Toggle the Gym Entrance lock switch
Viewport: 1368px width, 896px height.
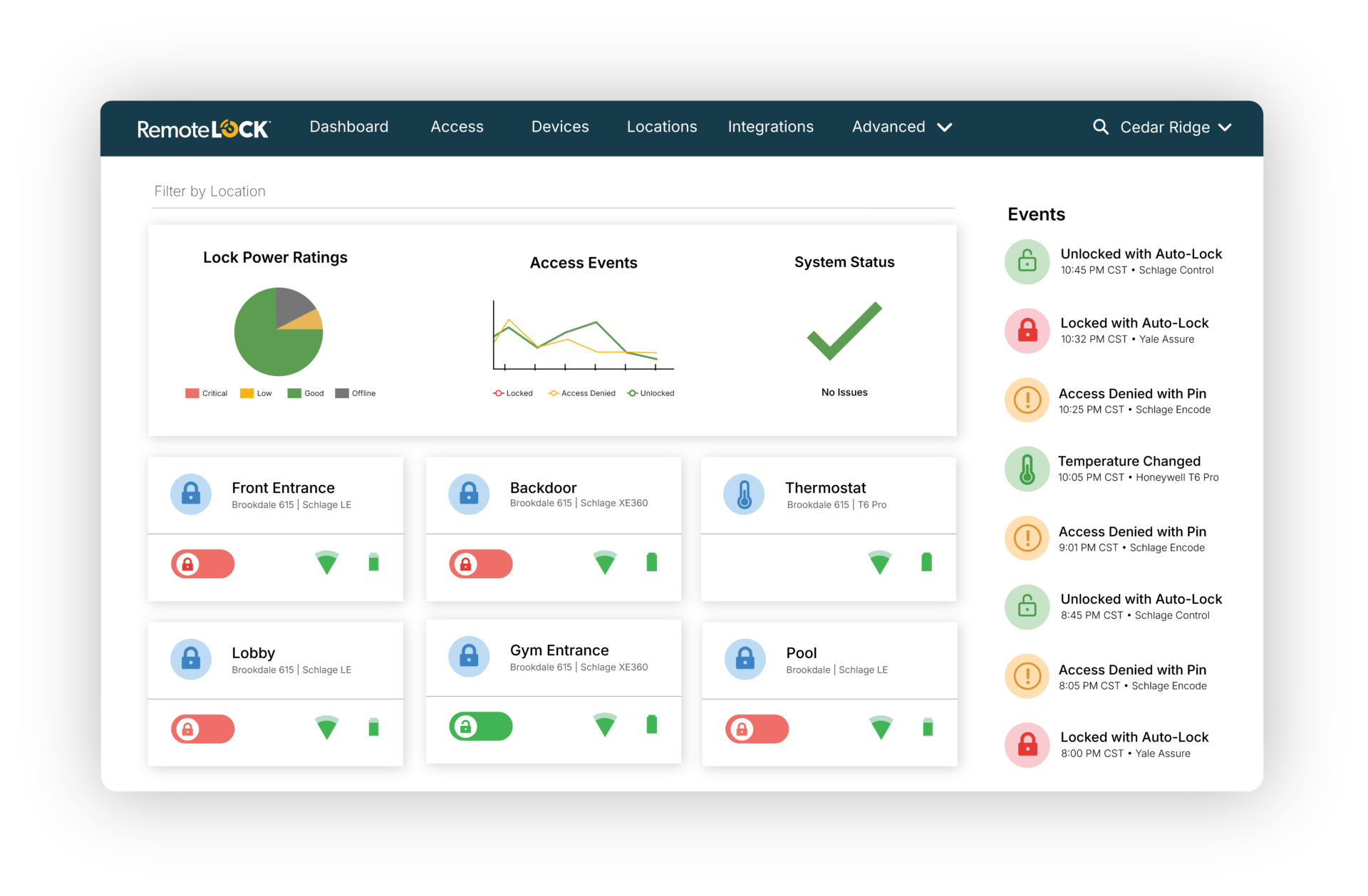point(481,726)
